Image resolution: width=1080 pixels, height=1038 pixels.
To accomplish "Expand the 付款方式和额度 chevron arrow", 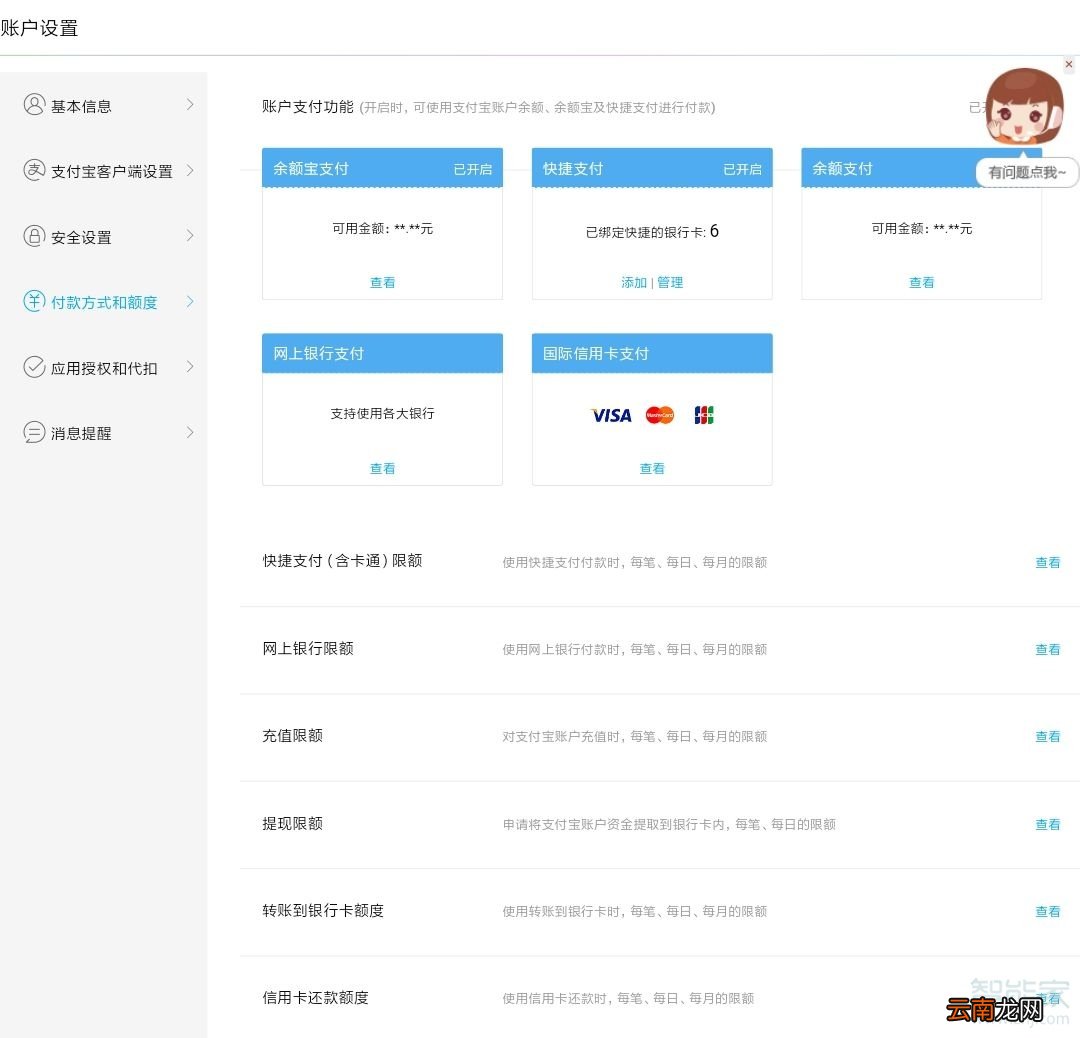I will tap(190, 302).
